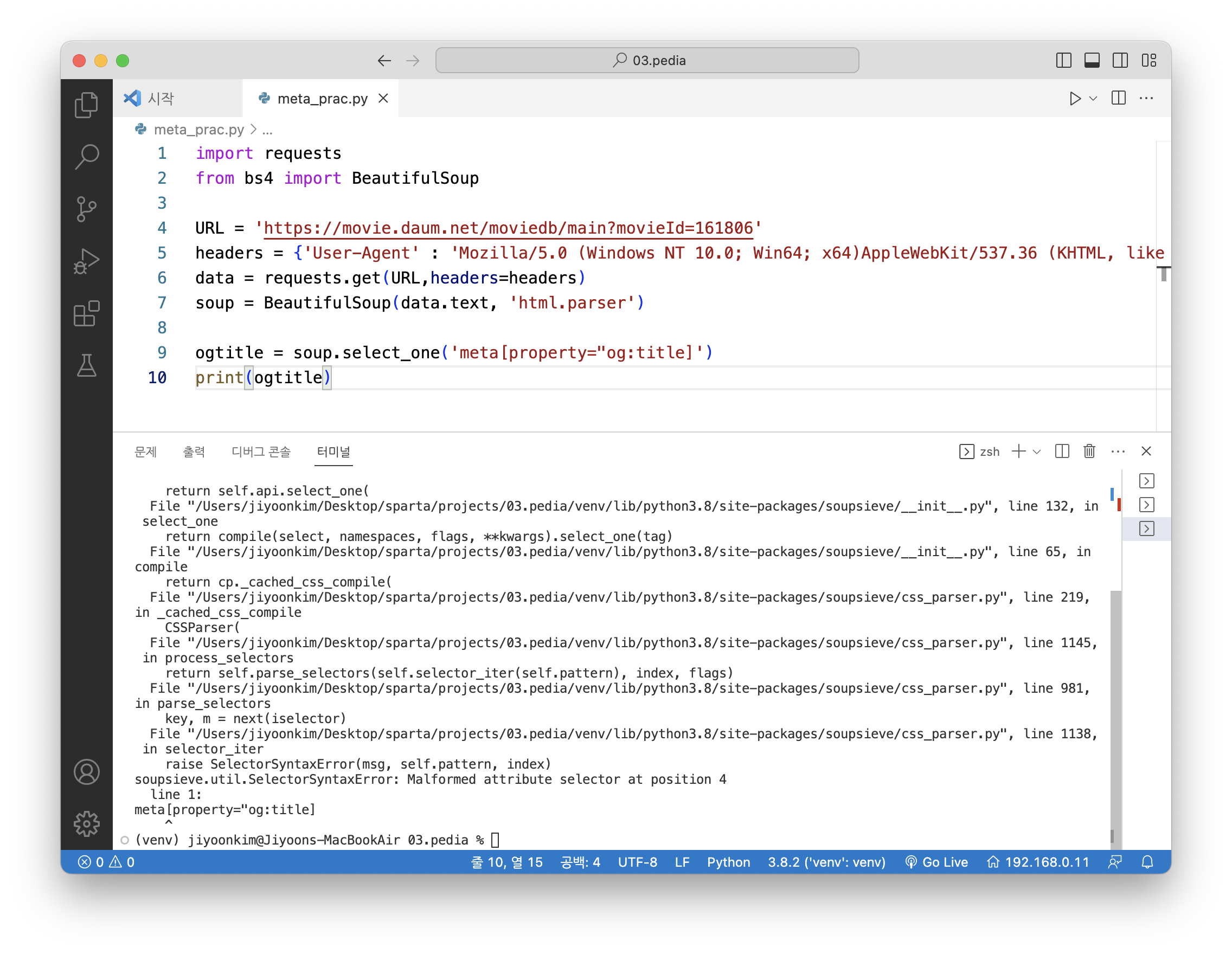
Task: Select the second terminal in the list
Action: pos(1147,505)
